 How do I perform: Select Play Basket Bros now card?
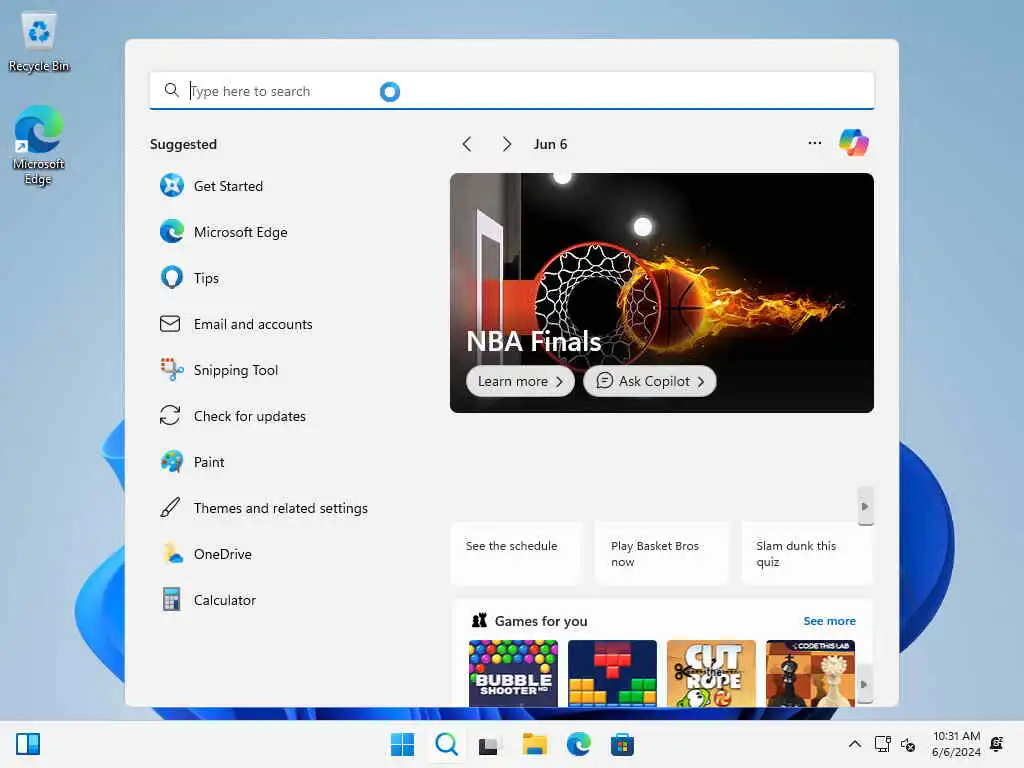[x=661, y=552]
